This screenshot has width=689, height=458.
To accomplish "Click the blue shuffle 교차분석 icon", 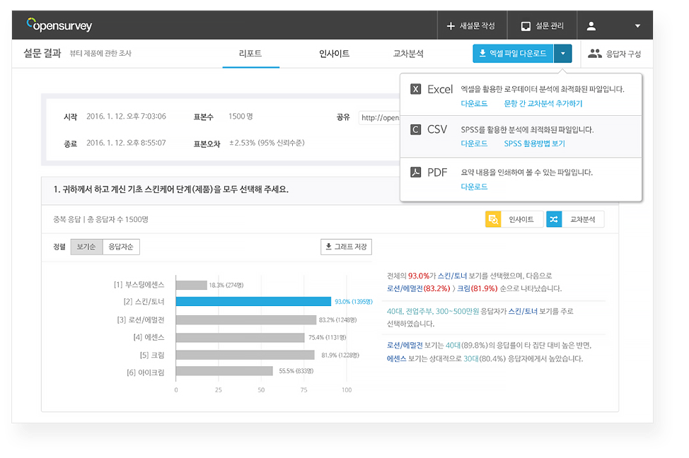I will 554,219.
